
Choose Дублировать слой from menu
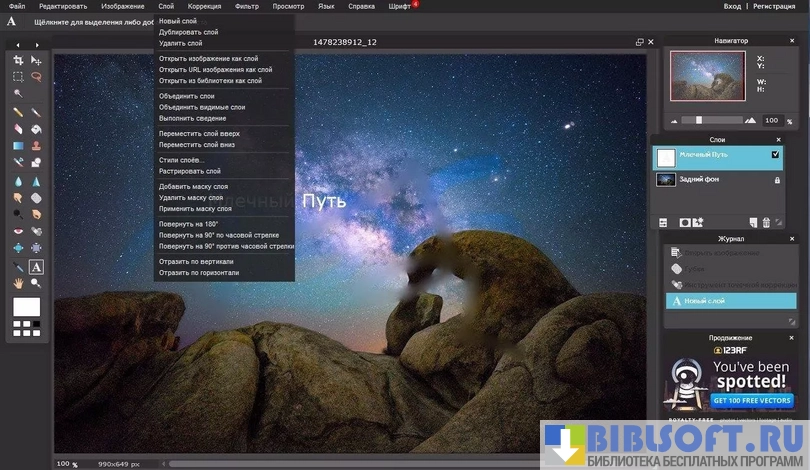click(187, 32)
